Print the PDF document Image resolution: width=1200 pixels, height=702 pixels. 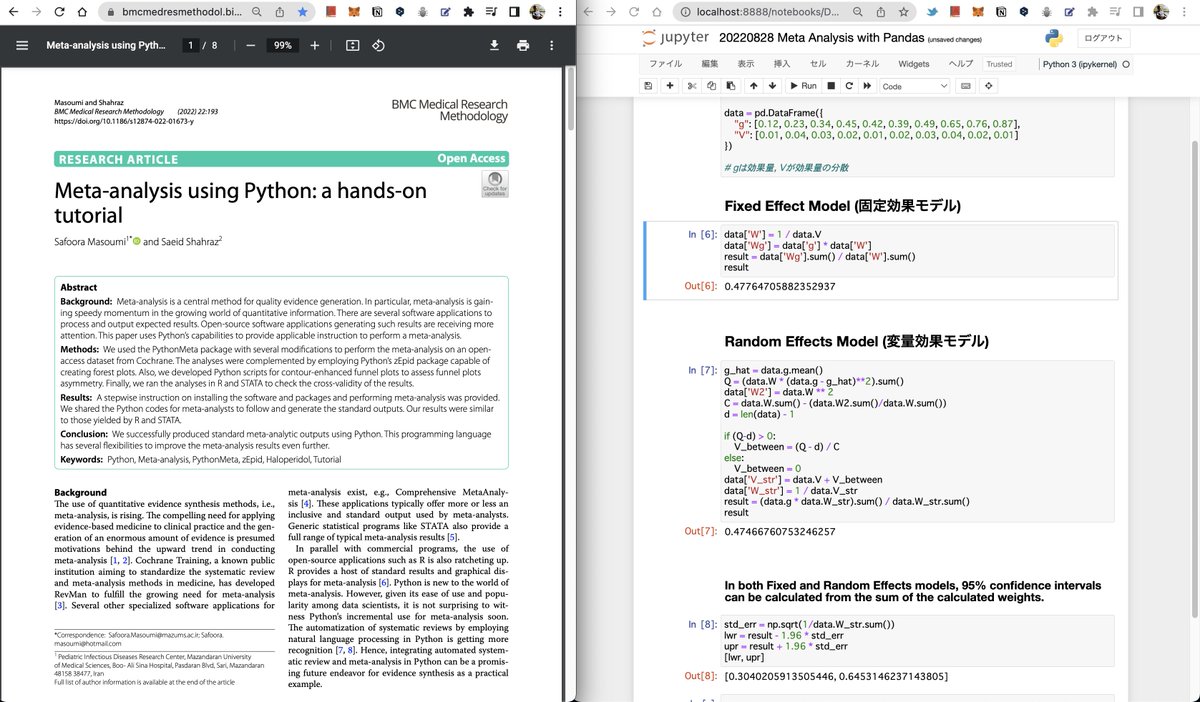[x=523, y=46]
